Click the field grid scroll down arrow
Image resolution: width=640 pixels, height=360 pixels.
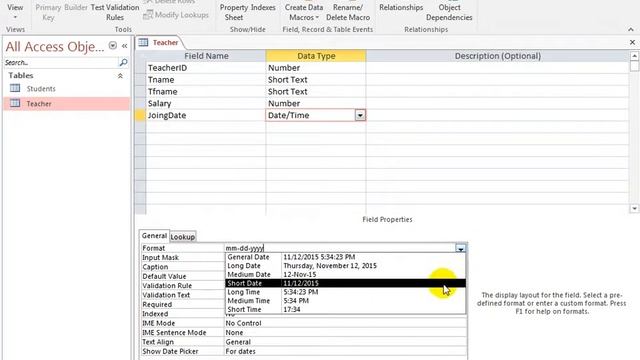point(634,209)
